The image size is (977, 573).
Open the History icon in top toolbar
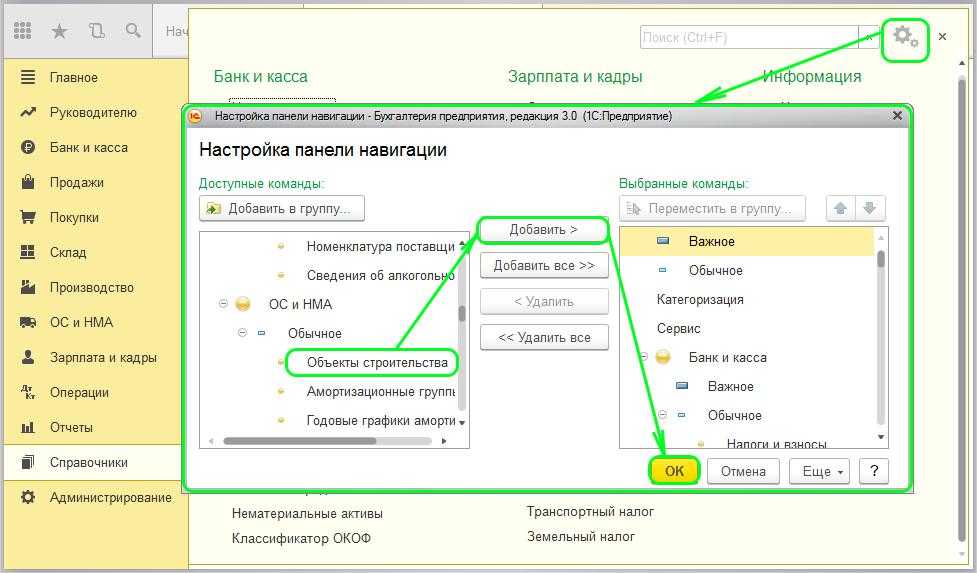[96, 31]
